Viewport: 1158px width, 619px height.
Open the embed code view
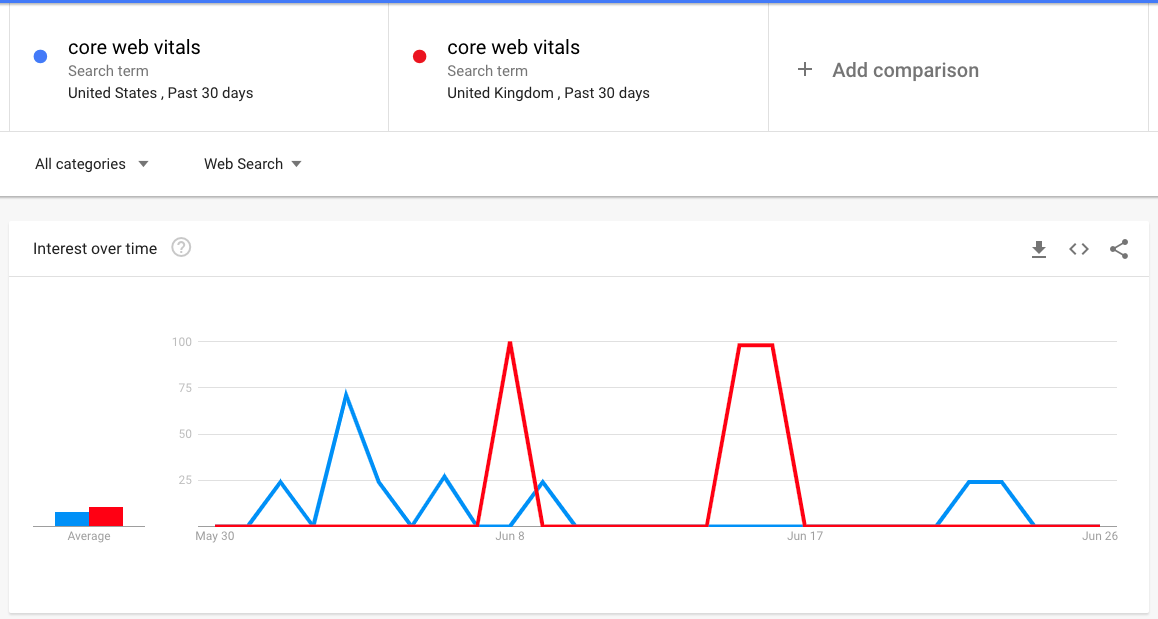[1078, 249]
